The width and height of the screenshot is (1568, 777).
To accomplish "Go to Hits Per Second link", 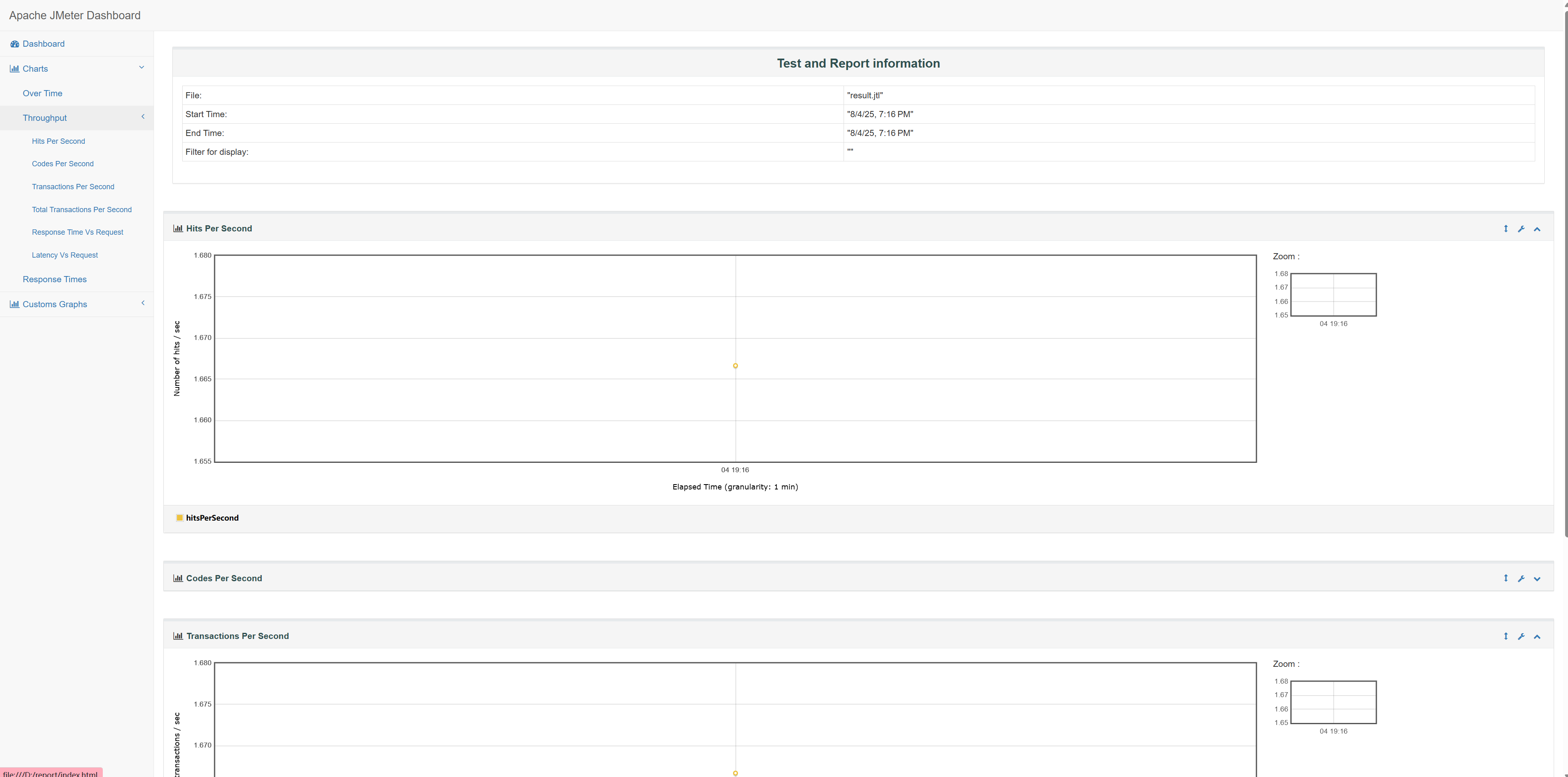I will pyautogui.click(x=59, y=141).
